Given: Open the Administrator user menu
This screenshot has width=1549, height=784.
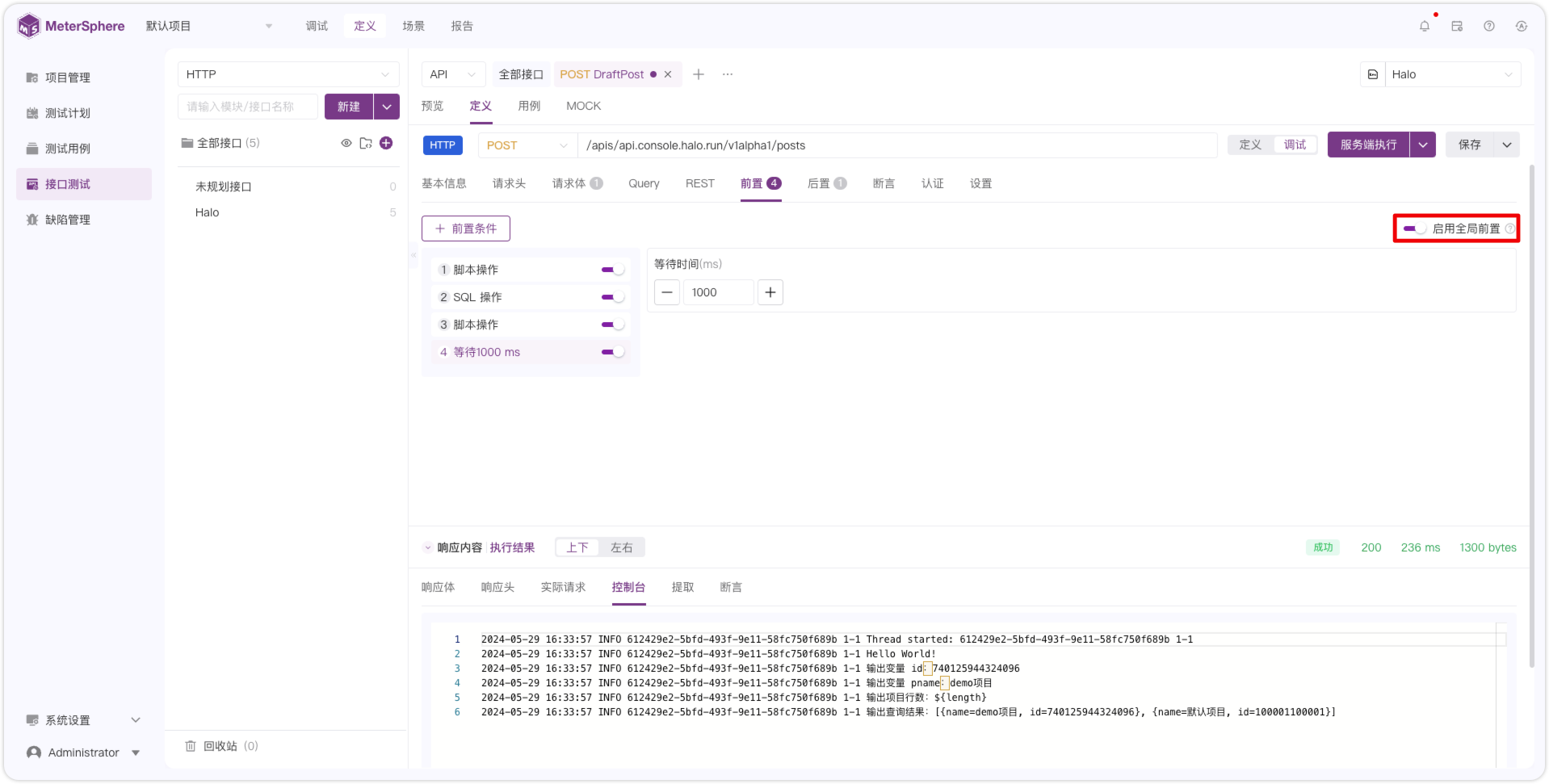Looking at the screenshot, I should coord(84,753).
